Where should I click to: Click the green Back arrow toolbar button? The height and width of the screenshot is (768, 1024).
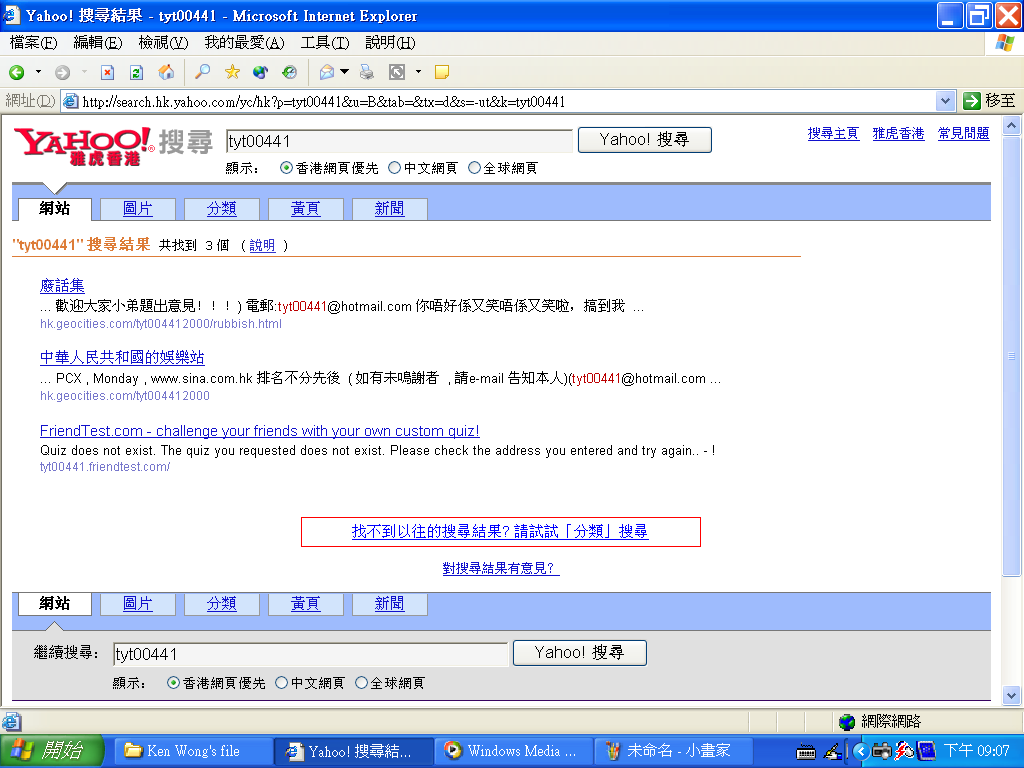tap(17, 72)
